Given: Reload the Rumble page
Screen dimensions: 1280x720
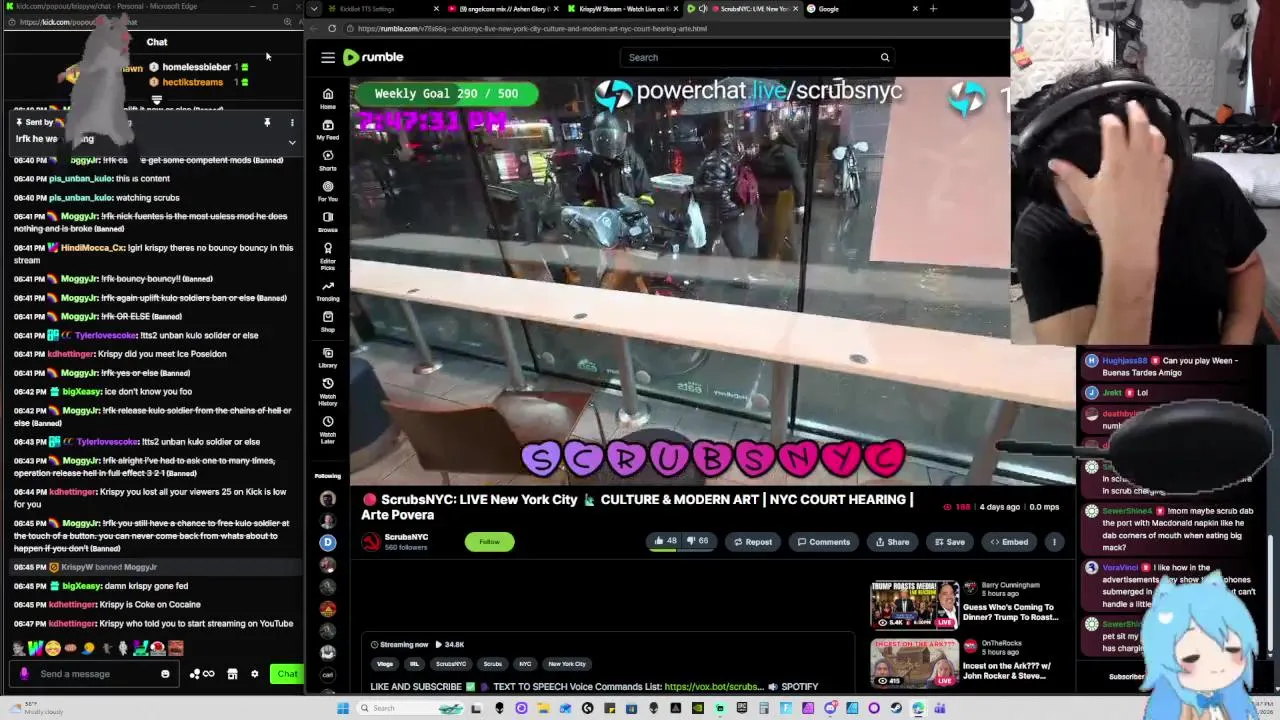Looking at the screenshot, I should pos(332,28).
